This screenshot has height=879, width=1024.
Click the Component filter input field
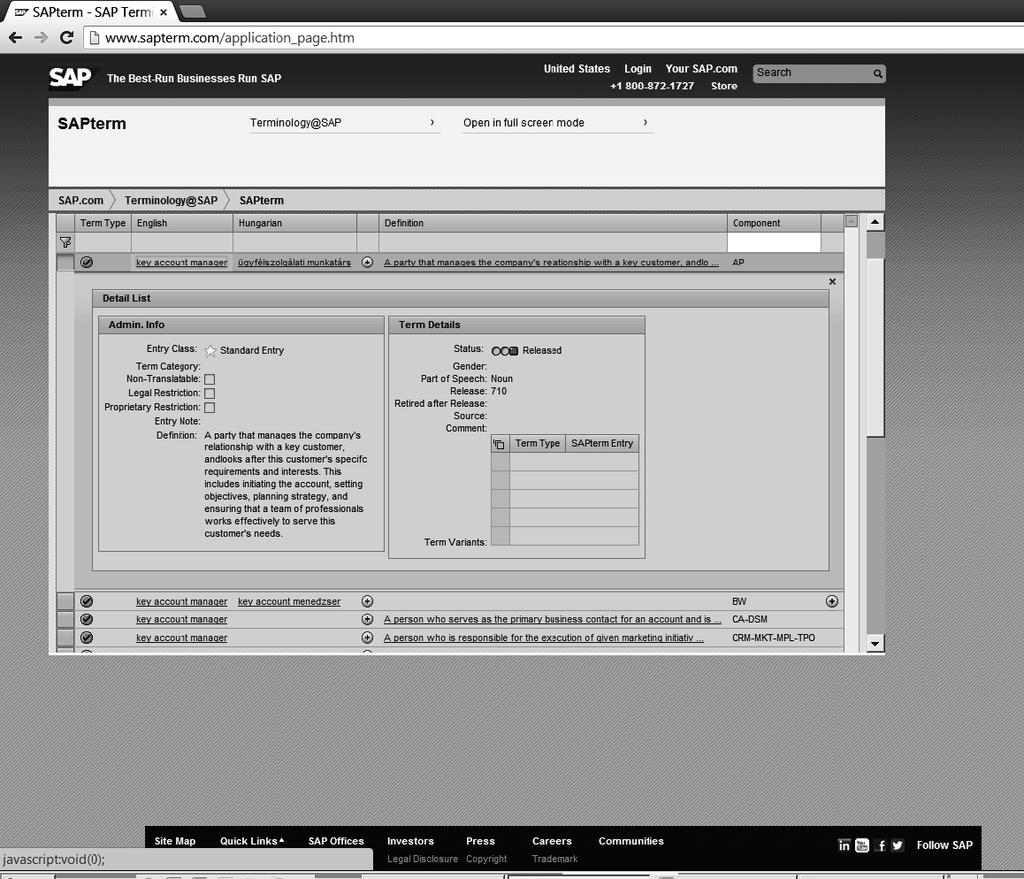(774, 242)
